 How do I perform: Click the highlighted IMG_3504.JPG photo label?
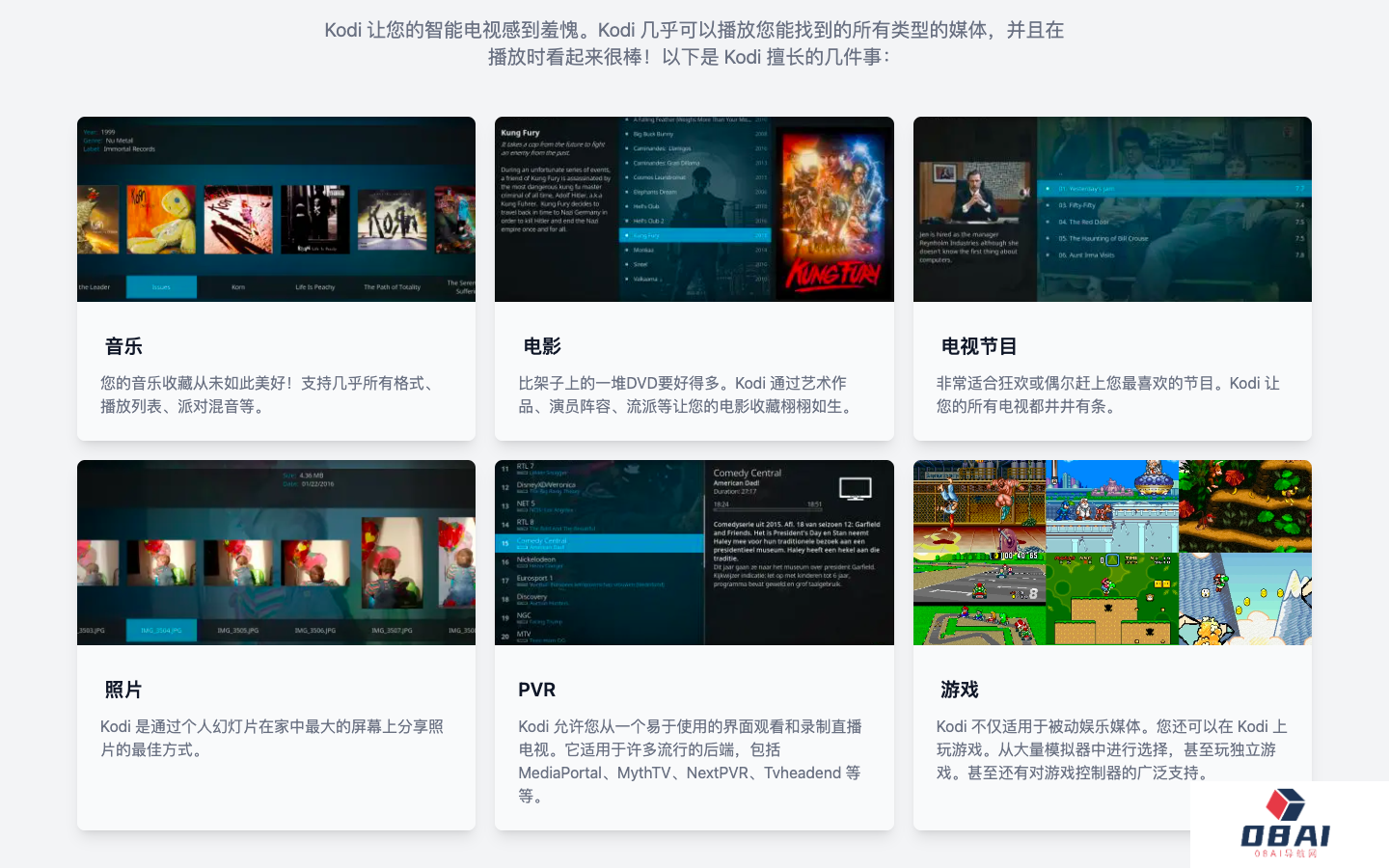click(161, 631)
